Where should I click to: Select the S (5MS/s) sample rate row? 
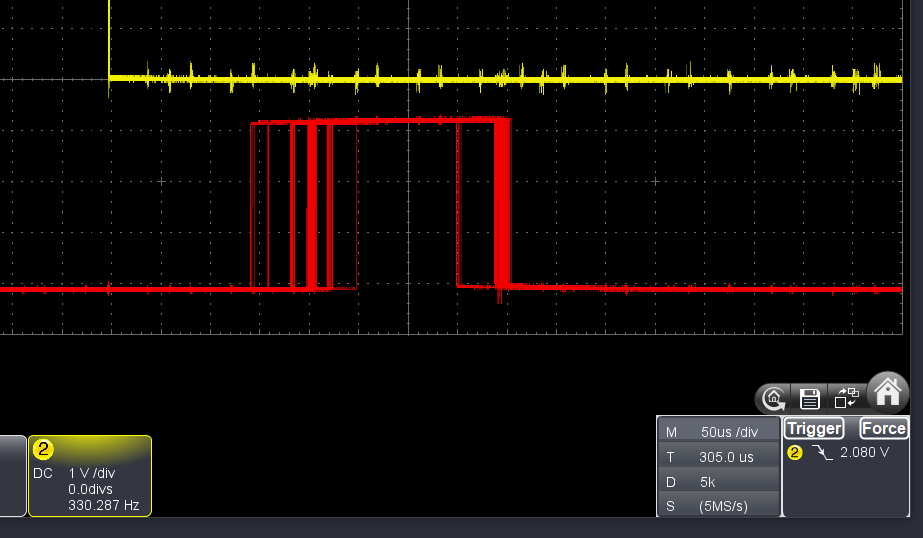(x=719, y=506)
